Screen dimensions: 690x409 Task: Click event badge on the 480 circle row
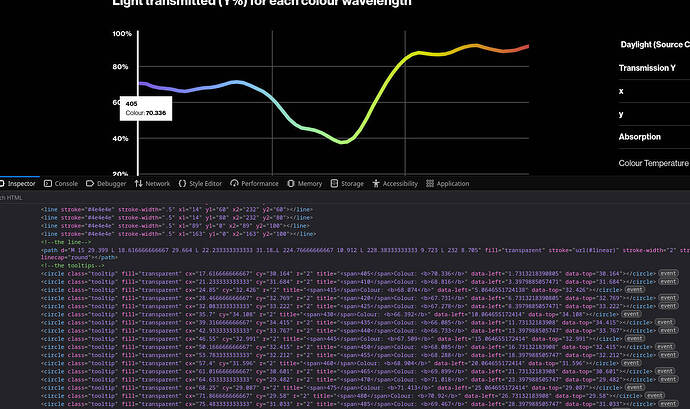655,396
